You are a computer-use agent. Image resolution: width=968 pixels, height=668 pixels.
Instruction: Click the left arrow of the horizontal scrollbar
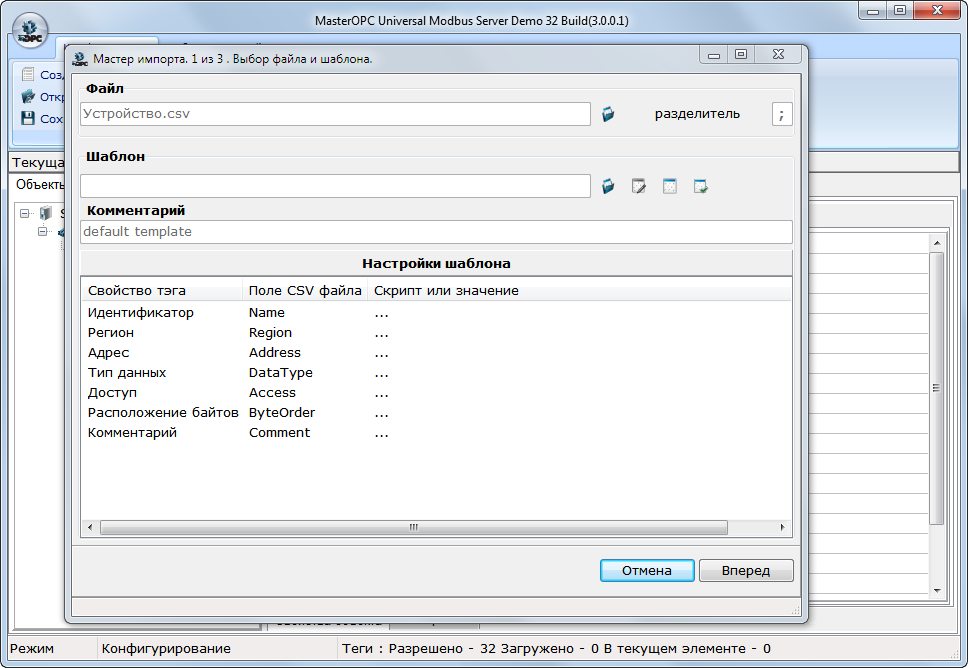[x=90, y=527]
